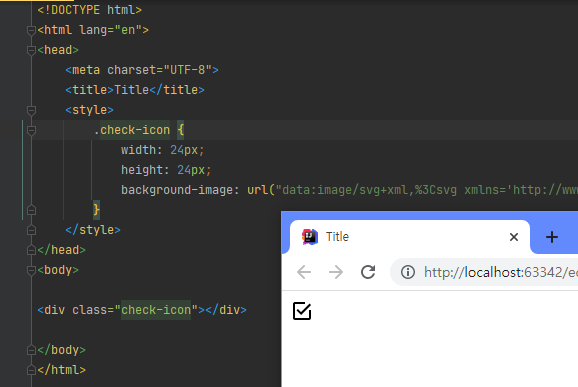Click fold marker beside closing head tag
Image resolution: width=578 pixels, height=387 pixels.
[31, 250]
